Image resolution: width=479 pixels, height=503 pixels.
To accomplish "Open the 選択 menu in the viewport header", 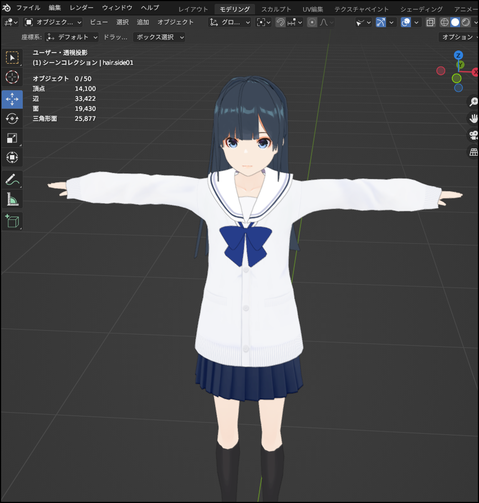I will tap(122, 22).
